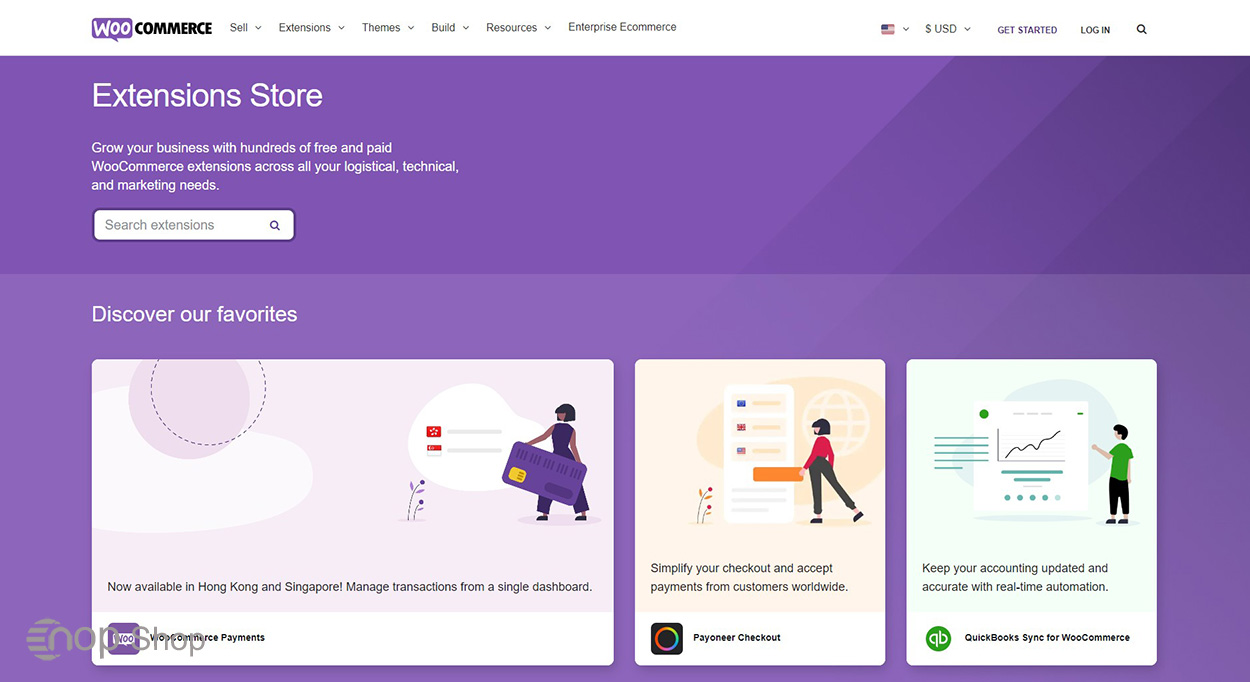Click the 'Payoneer Checkout' title text
Screen dimensions: 1250x682
pyautogui.click(x=737, y=638)
